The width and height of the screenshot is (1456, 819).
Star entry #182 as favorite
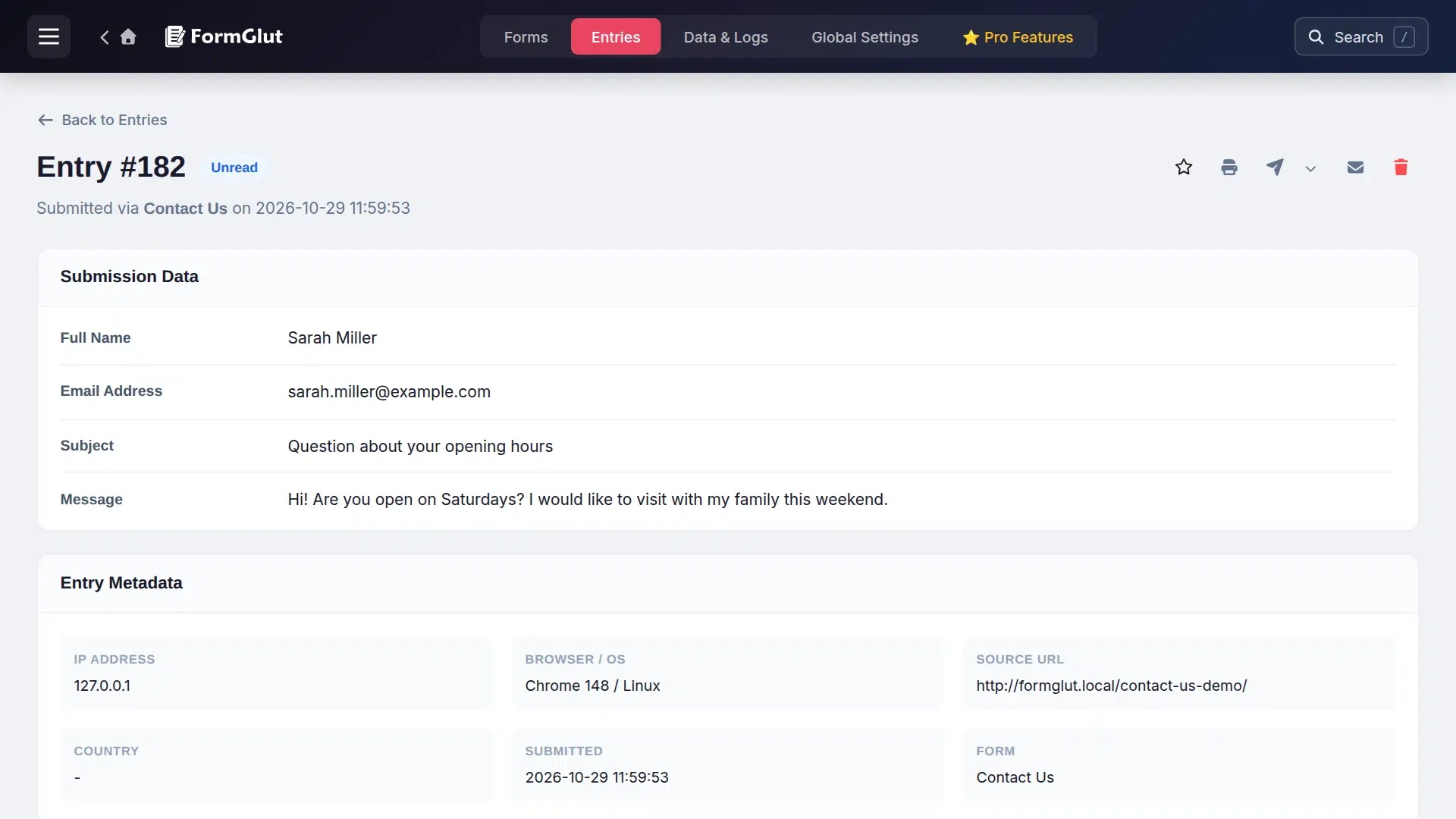pos(1184,167)
